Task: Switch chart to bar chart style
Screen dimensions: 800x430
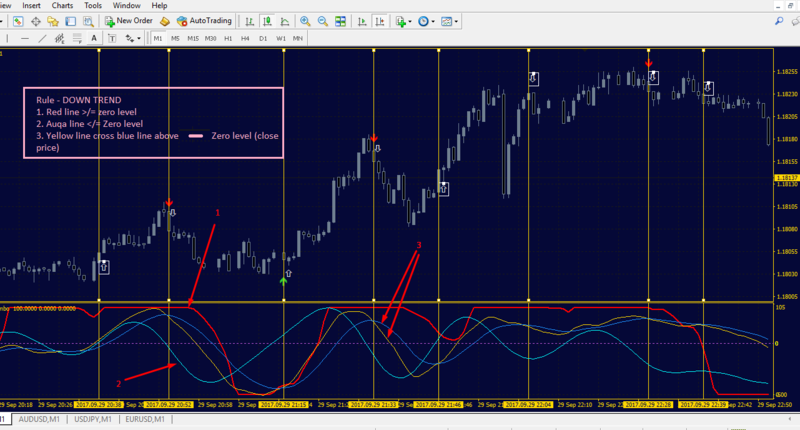Action: (249, 21)
